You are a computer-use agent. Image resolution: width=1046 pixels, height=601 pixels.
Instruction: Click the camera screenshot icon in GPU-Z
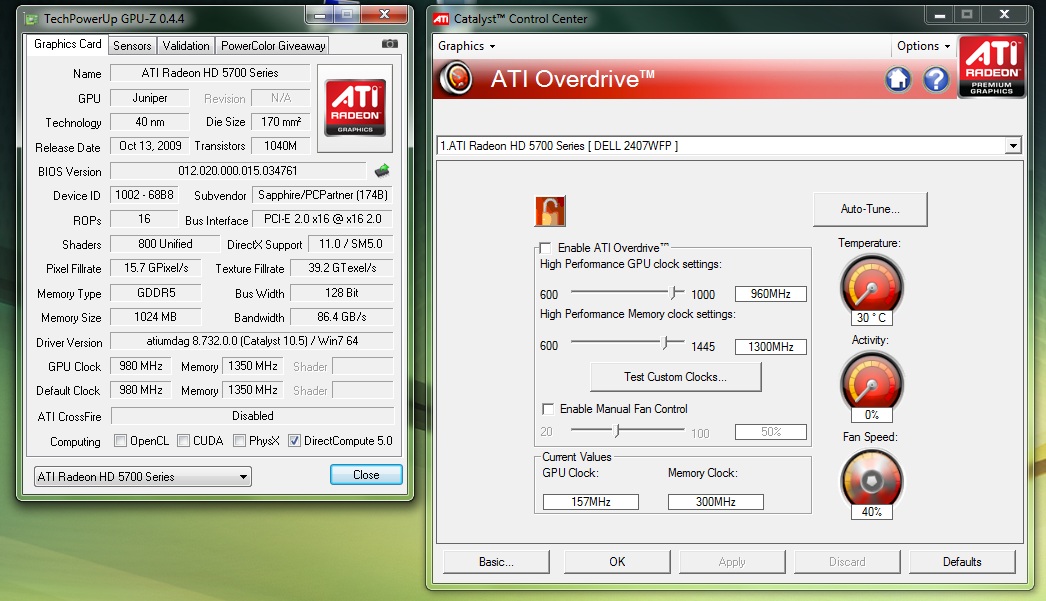point(390,44)
